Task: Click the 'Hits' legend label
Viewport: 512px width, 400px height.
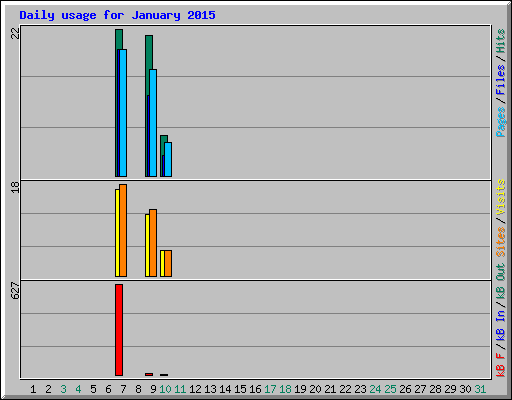Action: [500, 41]
